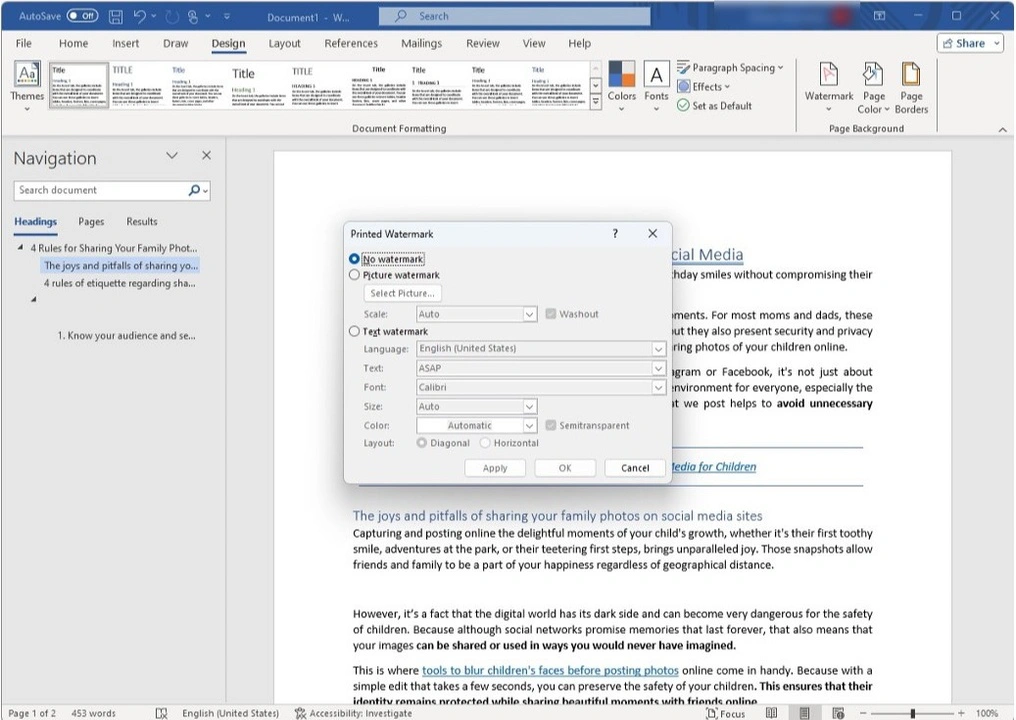Click the Effects icon
1016x720 pixels.
tap(702, 86)
